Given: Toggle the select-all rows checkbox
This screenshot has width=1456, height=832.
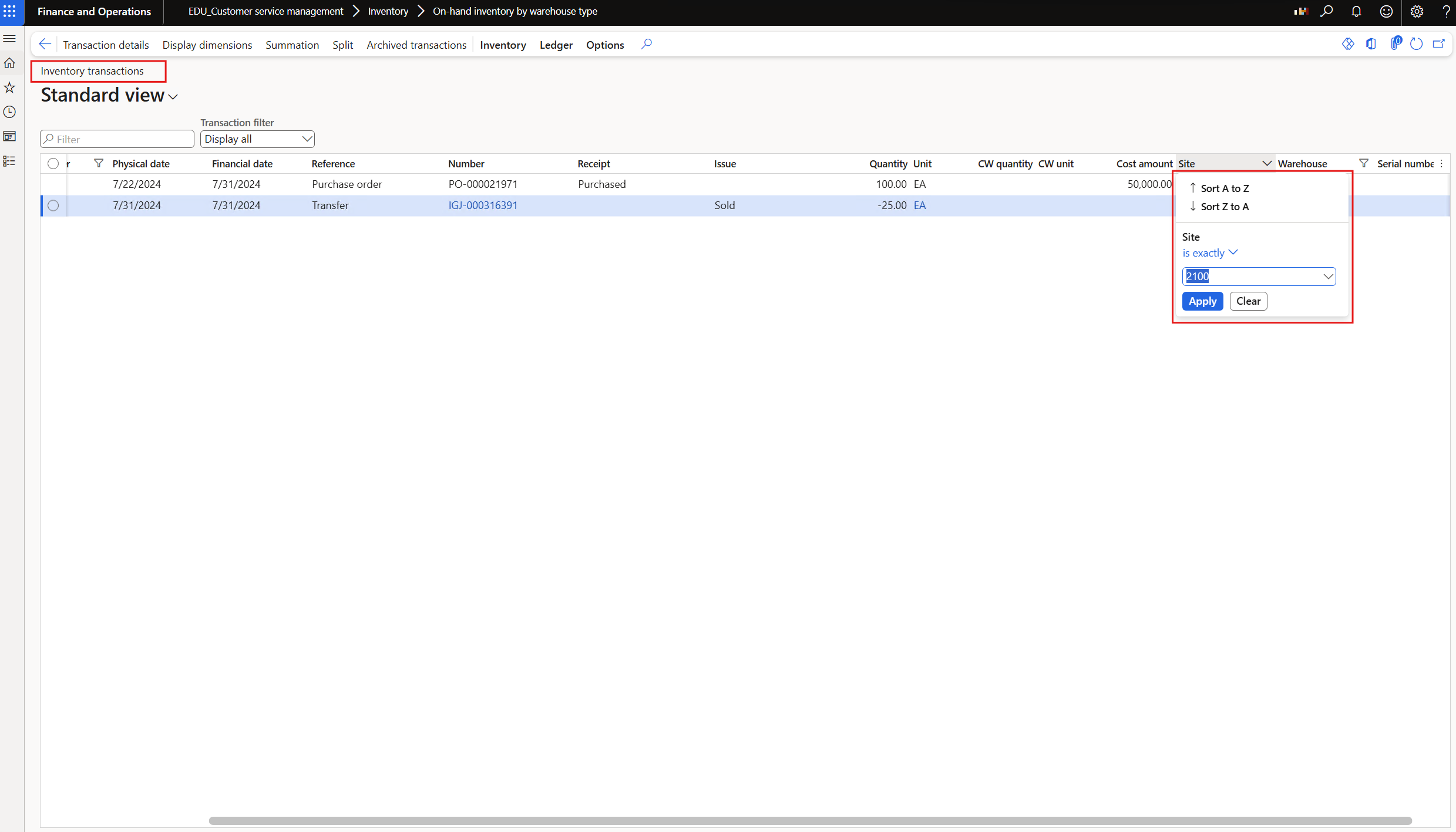Looking at the screenshot, I should 53,164.
